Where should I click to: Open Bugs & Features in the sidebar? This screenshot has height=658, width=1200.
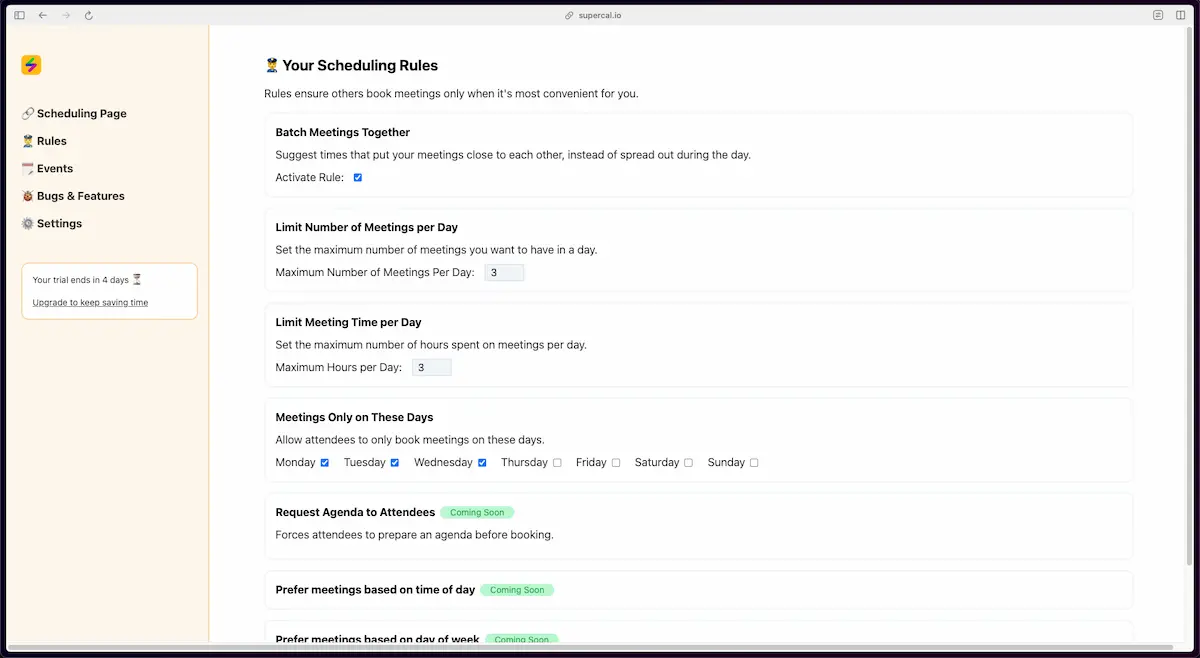(x=73, y=196)
